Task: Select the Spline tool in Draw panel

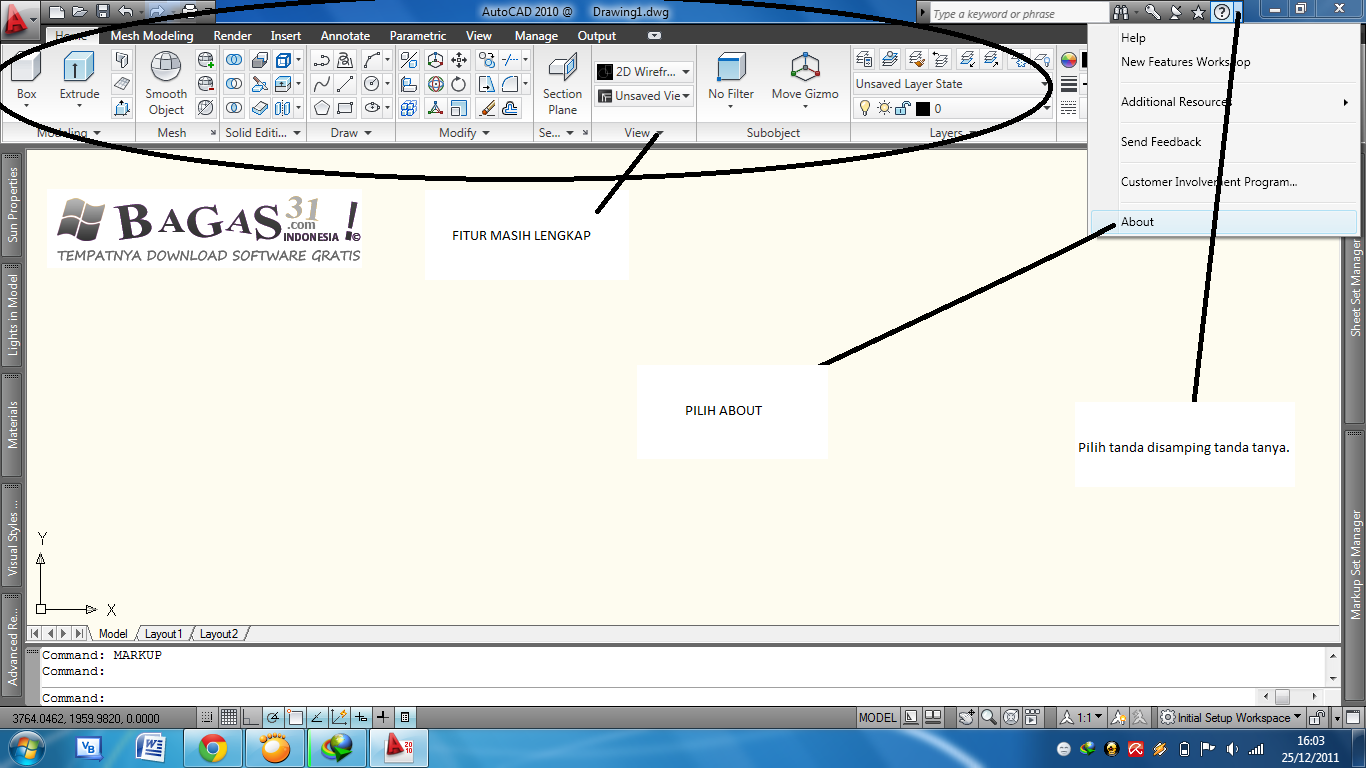Action: (x=322, y=84)
